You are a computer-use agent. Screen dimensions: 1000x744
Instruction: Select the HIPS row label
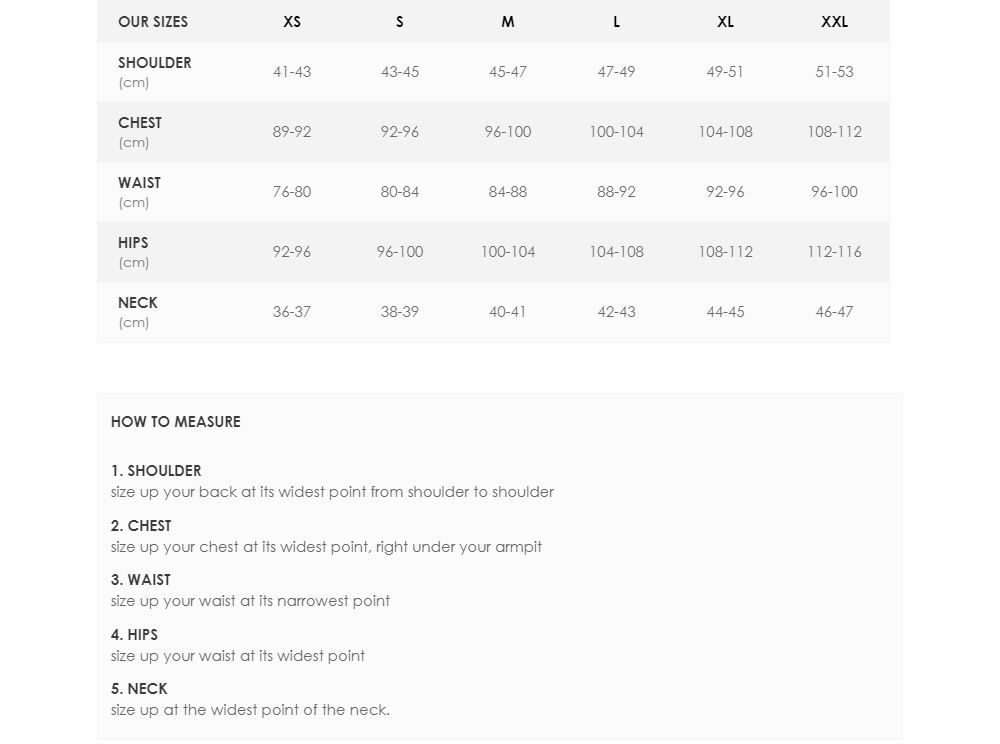click(133, 242)
